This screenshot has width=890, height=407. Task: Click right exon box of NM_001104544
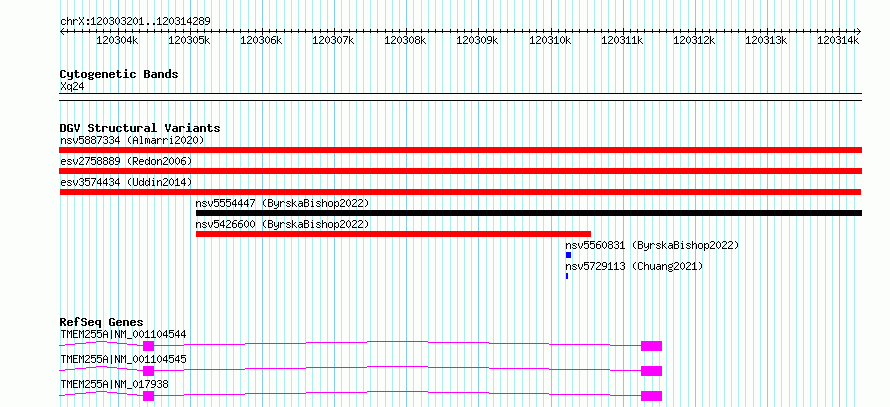coord(652,346)
